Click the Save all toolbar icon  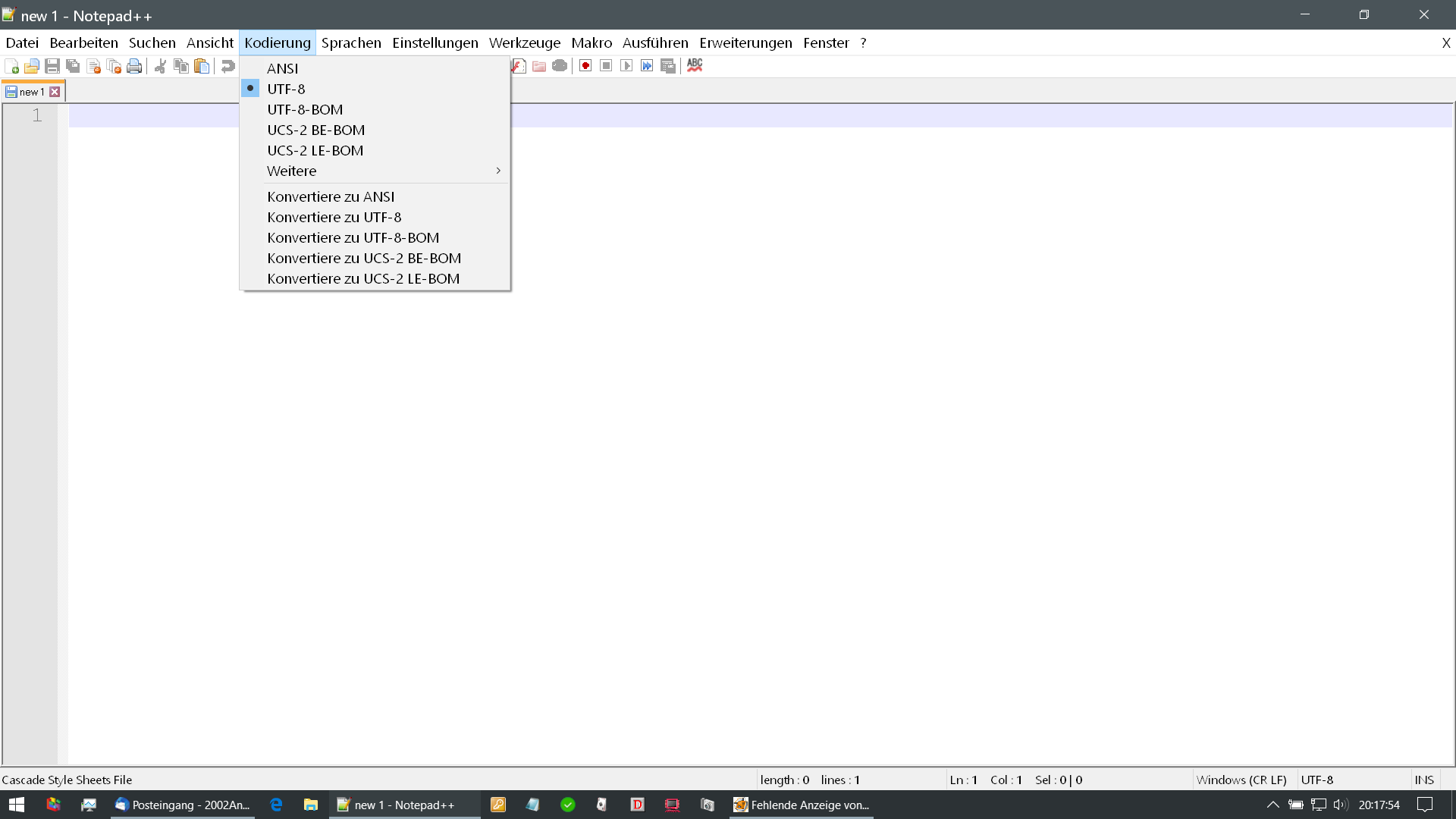click(73, 66)
